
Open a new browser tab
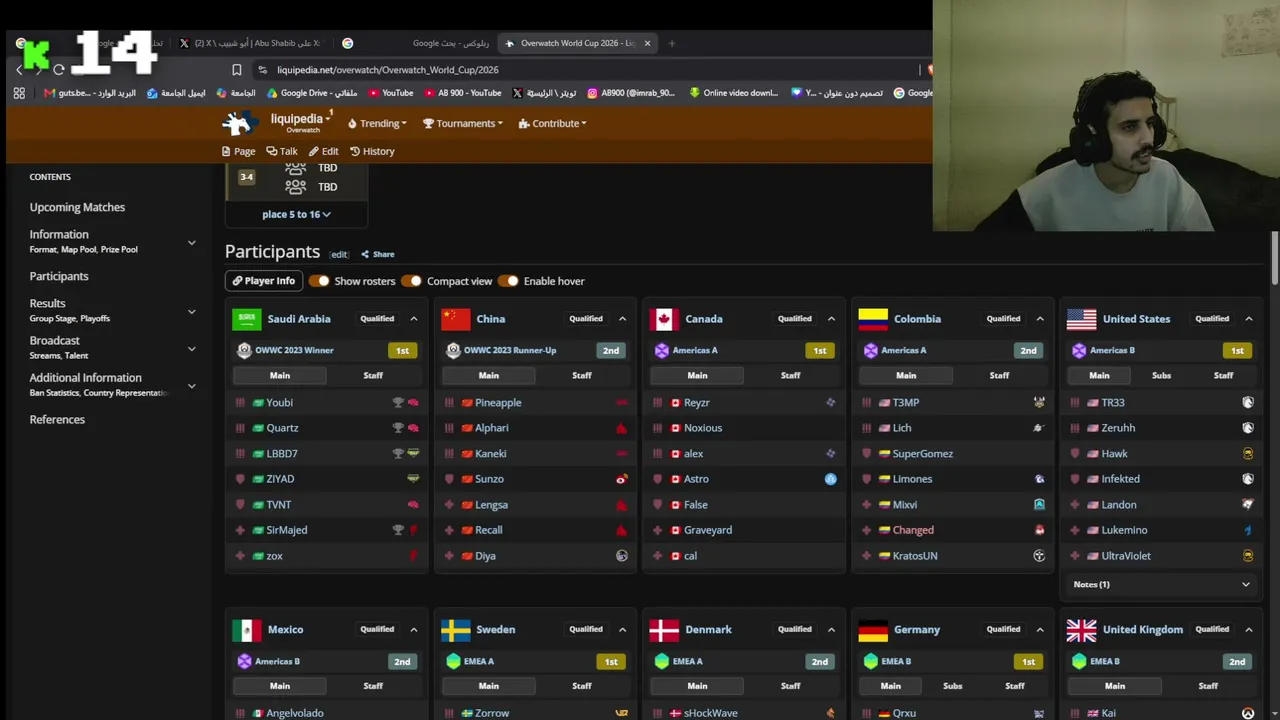coord(671,43)
